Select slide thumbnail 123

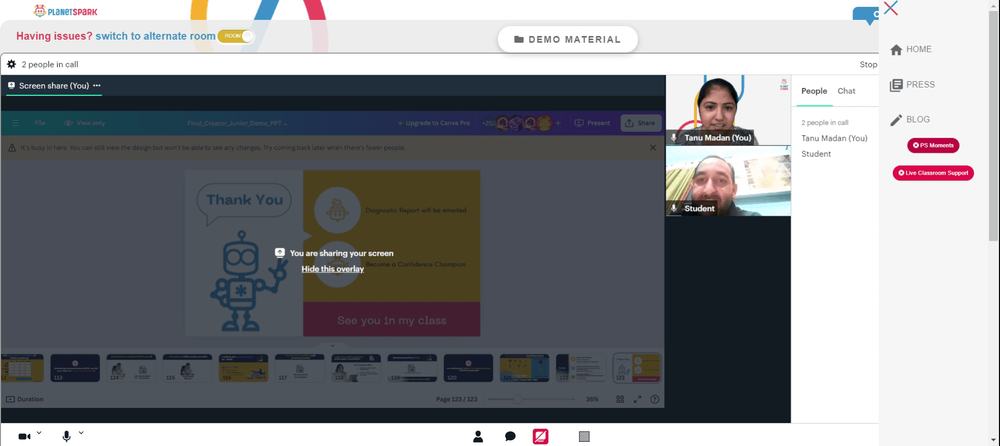click(636, 368)
